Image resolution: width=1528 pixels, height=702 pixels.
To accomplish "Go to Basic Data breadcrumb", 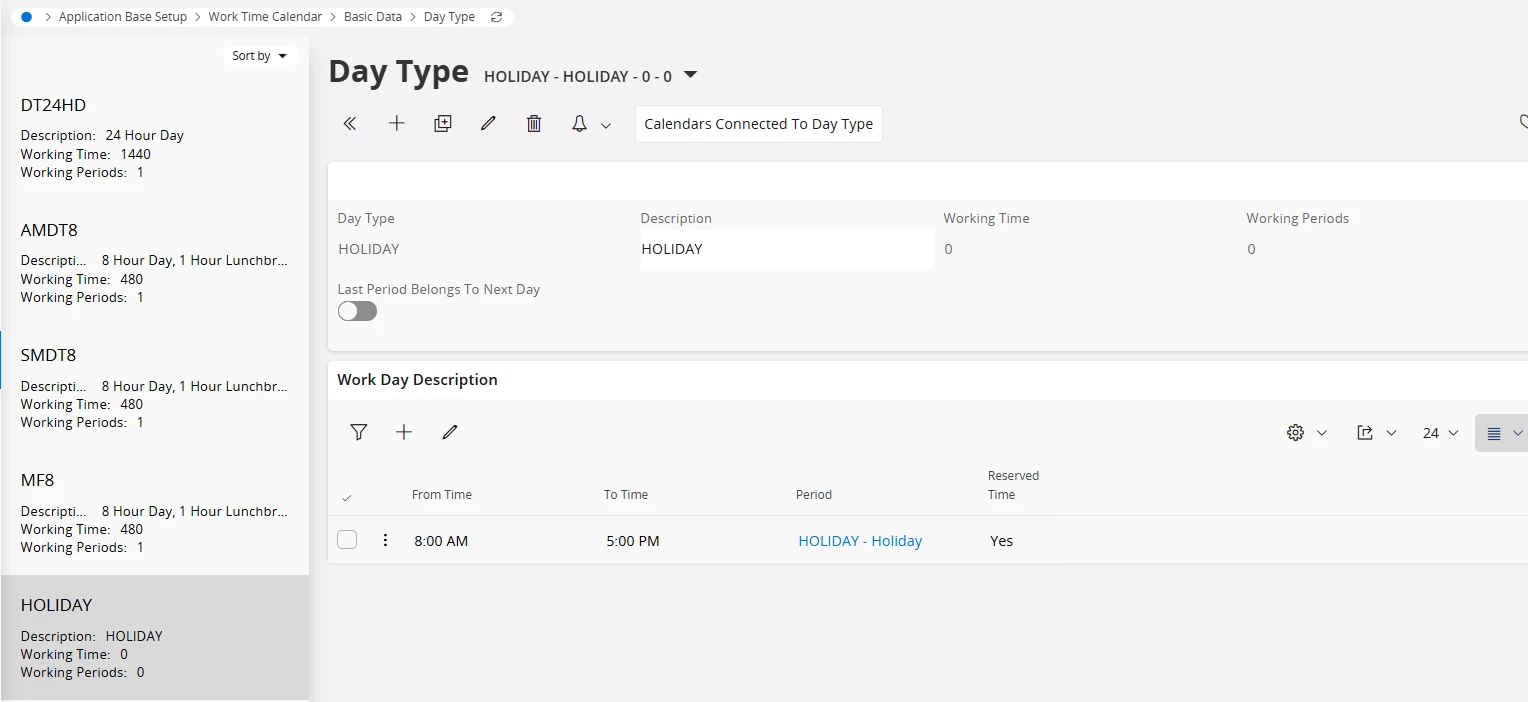I will coord(373,17).
